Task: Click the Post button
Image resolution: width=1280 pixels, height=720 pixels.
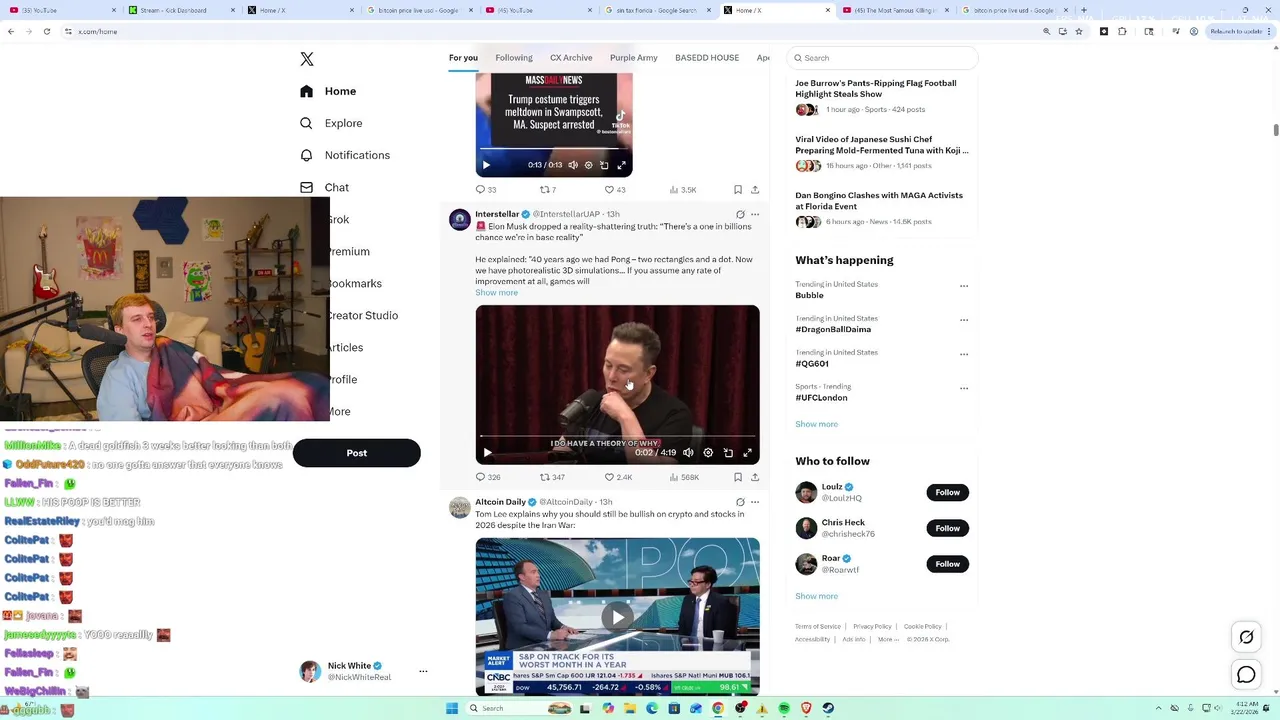Action: tap(357, 453)
